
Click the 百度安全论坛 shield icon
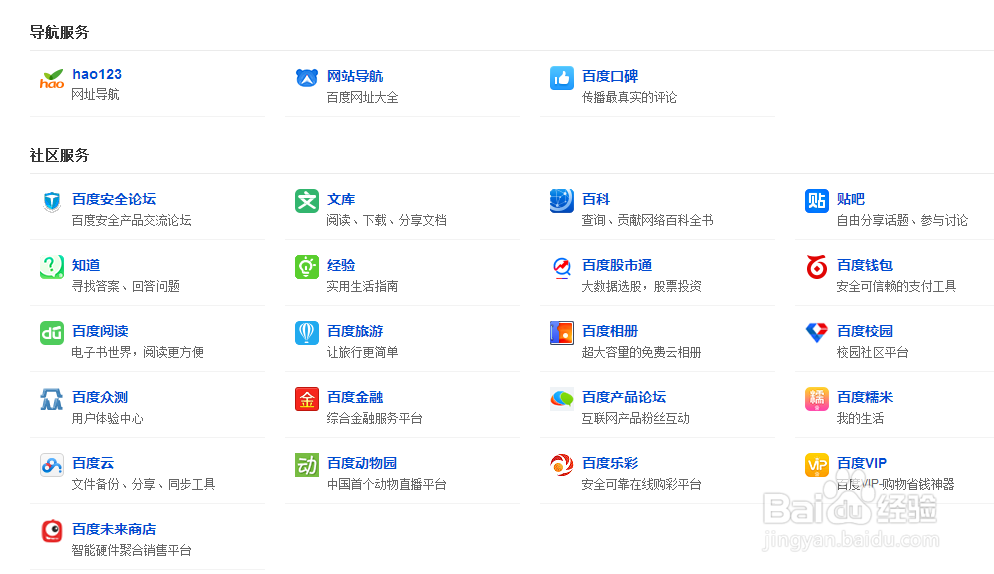click(52, 201)
